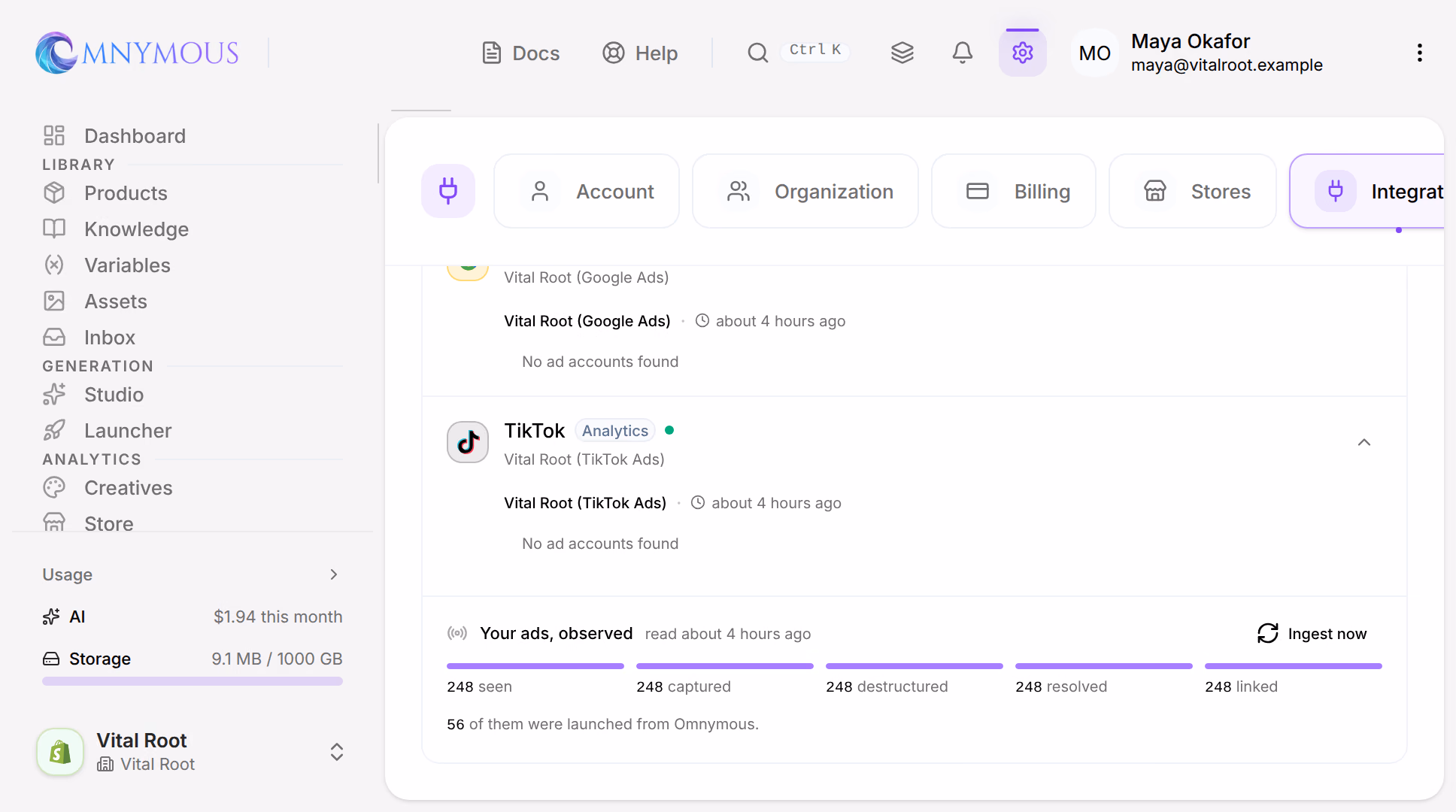The height and width of the screenshot is (812, 1456).
Task: Click the stacked layers icon in header
Action: point(902,53)
